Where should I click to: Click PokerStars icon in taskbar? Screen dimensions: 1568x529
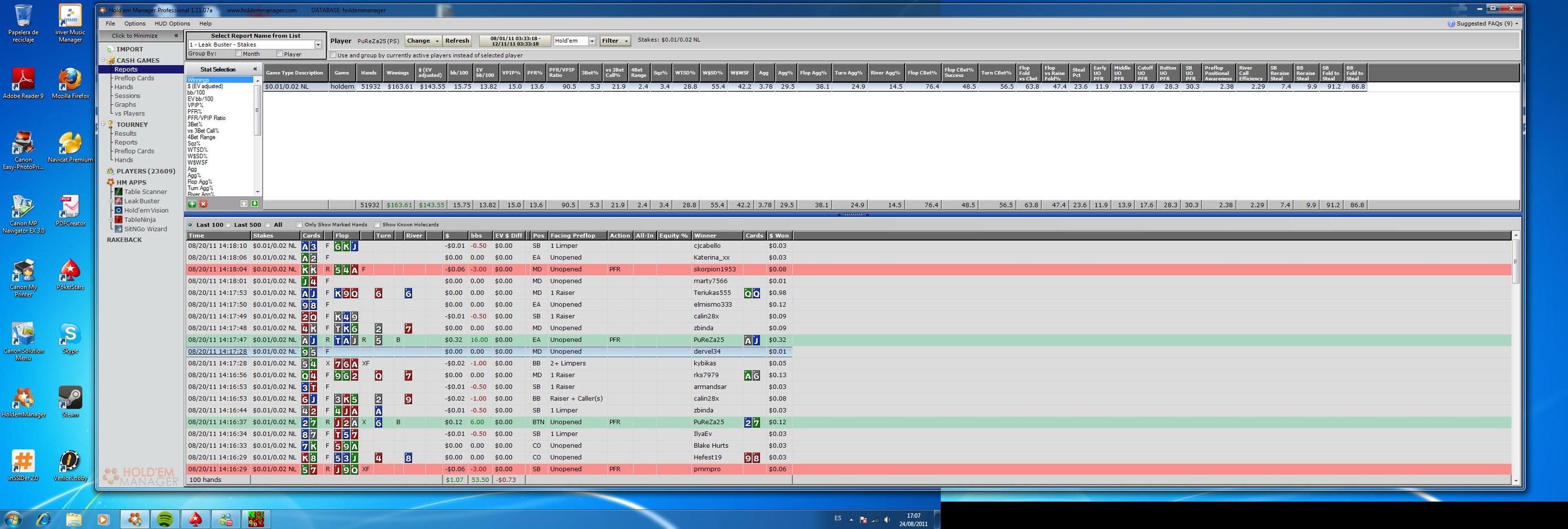tap(195, 519)
